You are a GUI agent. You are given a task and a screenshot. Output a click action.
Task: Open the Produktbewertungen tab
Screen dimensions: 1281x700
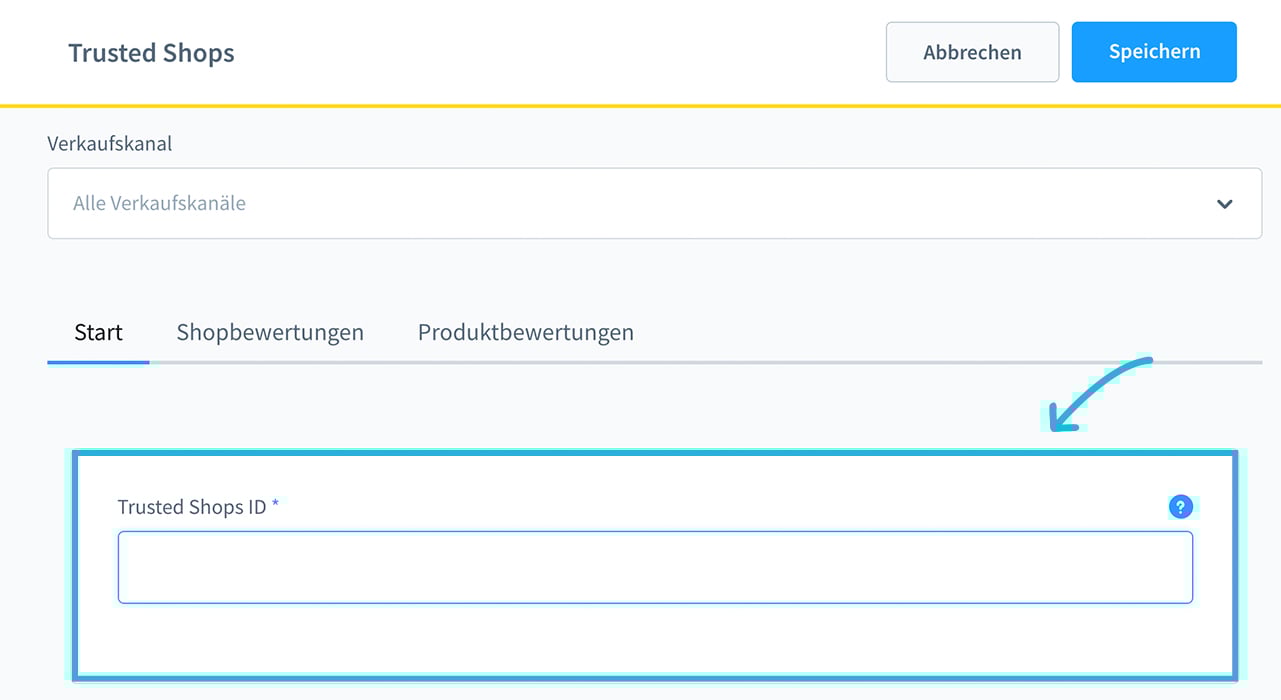click(x=526, y=332)
